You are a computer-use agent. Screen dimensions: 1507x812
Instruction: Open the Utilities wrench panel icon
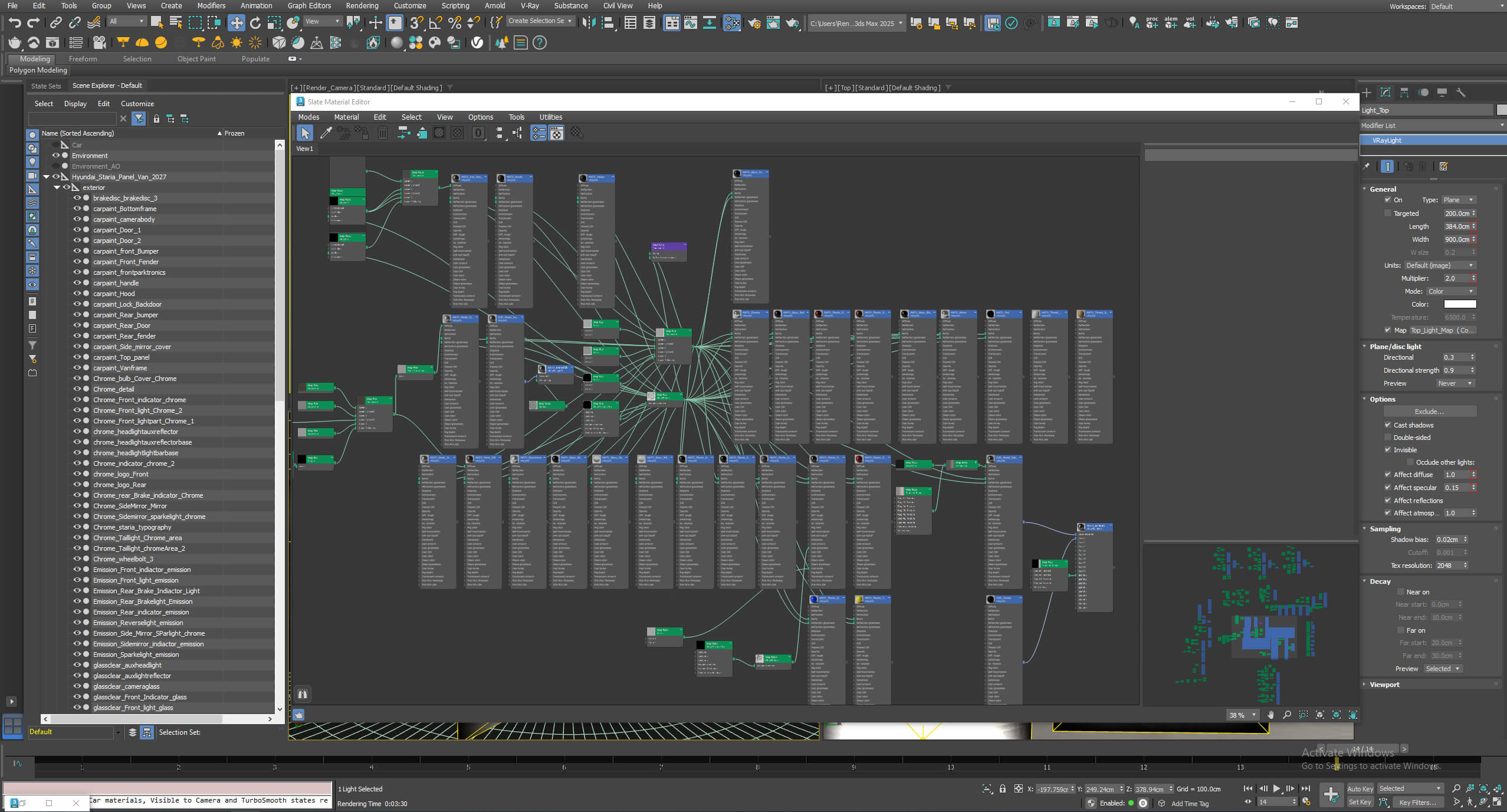click(1461, 93)
